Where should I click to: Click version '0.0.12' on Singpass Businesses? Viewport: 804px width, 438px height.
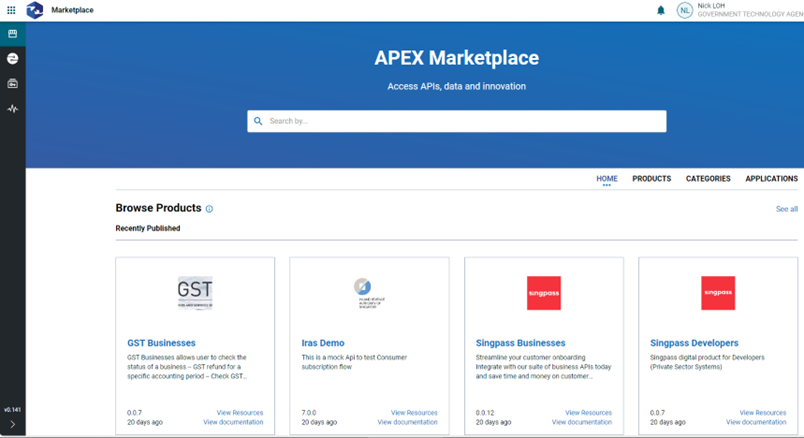click(x=485, y=413)
